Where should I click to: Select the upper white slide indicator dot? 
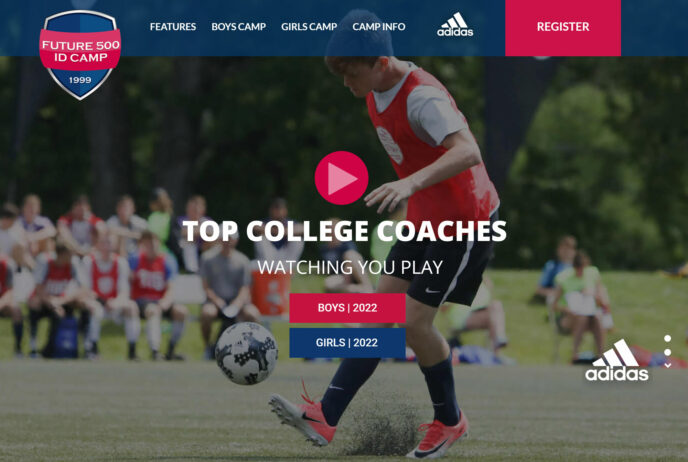click(x=667, y=338)
